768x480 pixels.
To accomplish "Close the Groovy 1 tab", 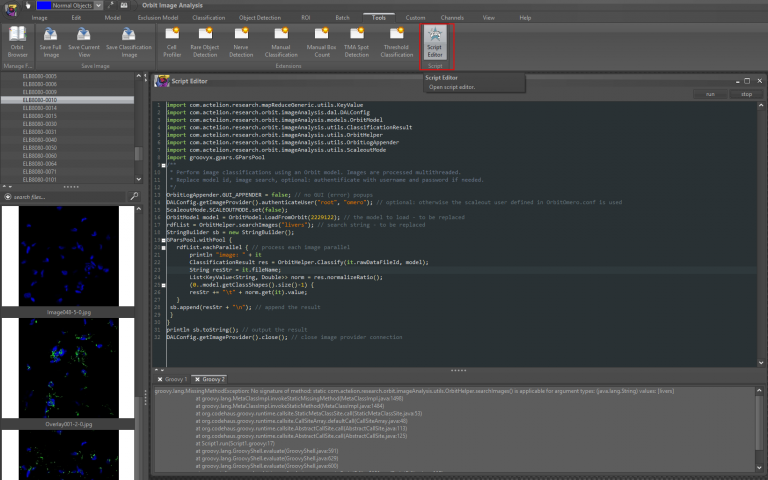I will click(x=160, y=379).
